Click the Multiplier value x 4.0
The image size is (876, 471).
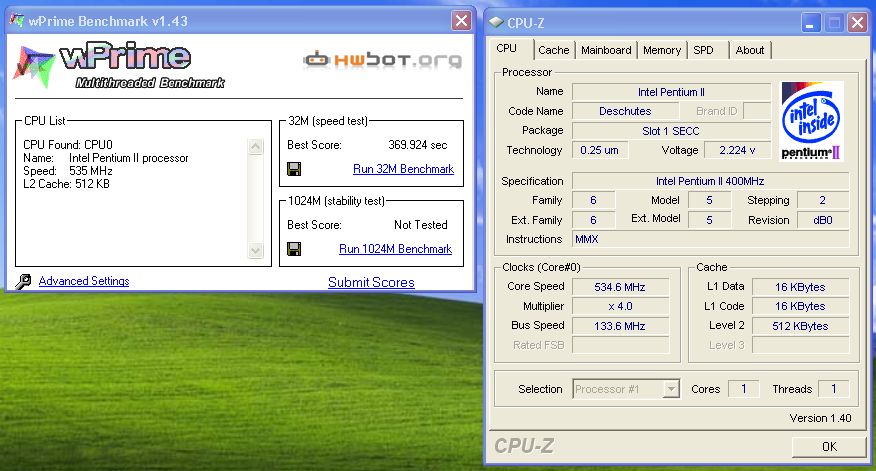620,306
